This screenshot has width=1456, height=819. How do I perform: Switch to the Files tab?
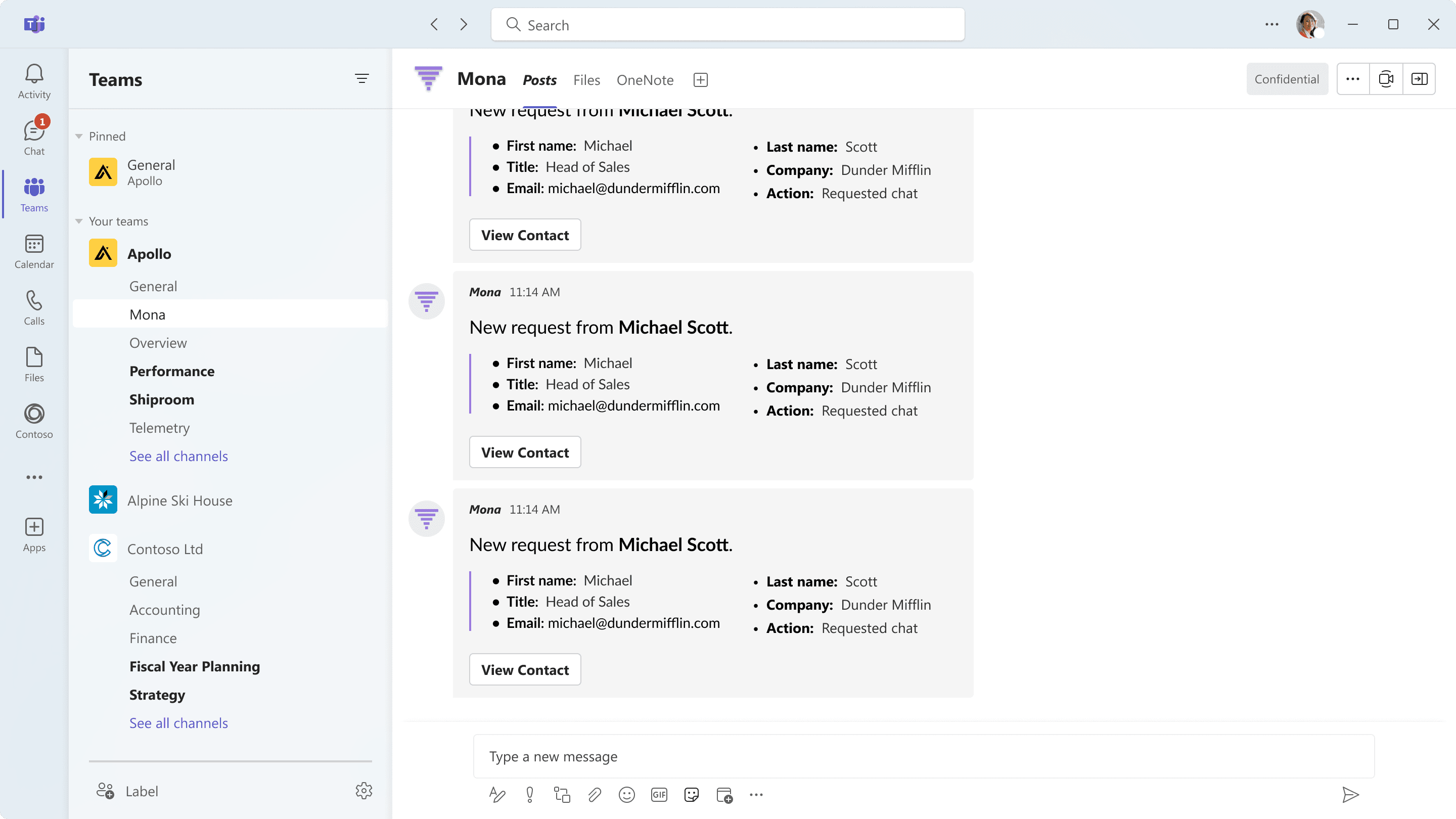(x=586, y=80)
